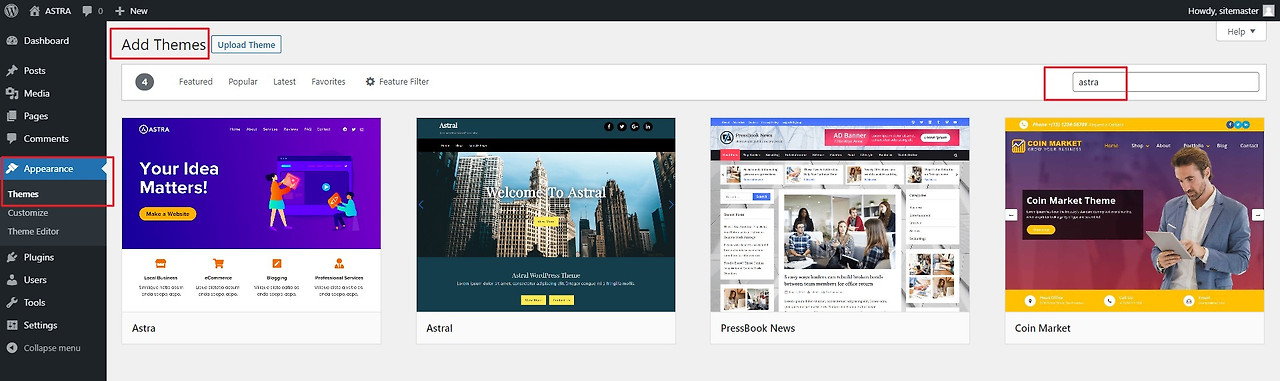The height and width of the screenshot is (381, 1280).
Task: Select the Astral theme screenshot
Action: click(x=546, y=214)
